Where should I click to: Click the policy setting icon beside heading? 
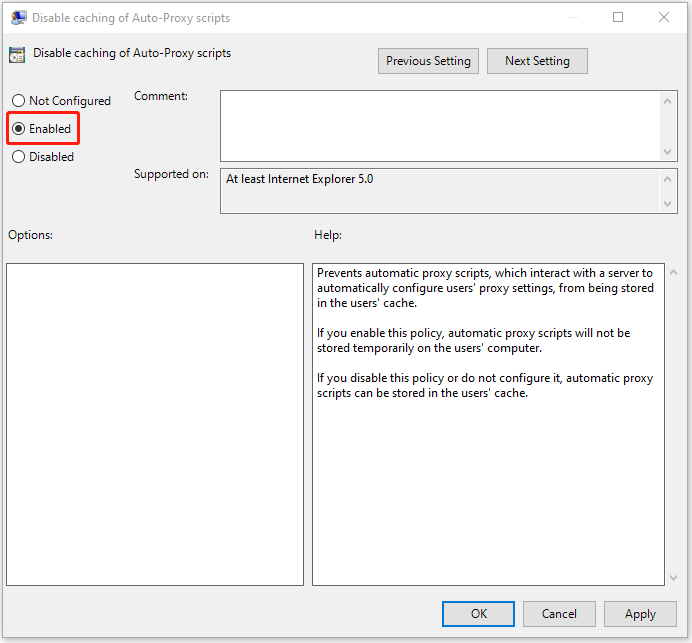point(17,55)
